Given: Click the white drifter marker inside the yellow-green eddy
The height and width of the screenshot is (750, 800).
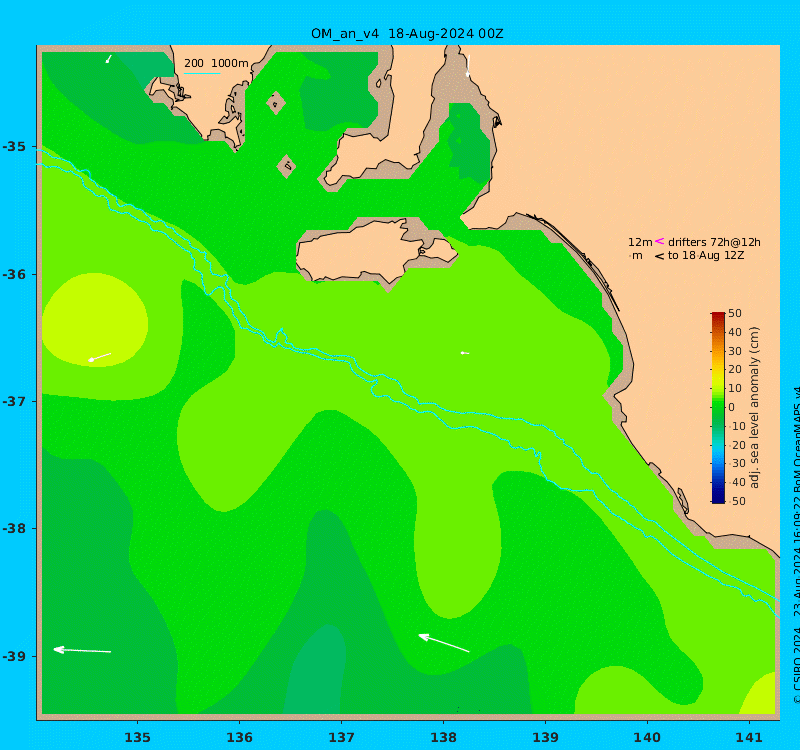Looking at the screenshot, I should click(99, 357).
